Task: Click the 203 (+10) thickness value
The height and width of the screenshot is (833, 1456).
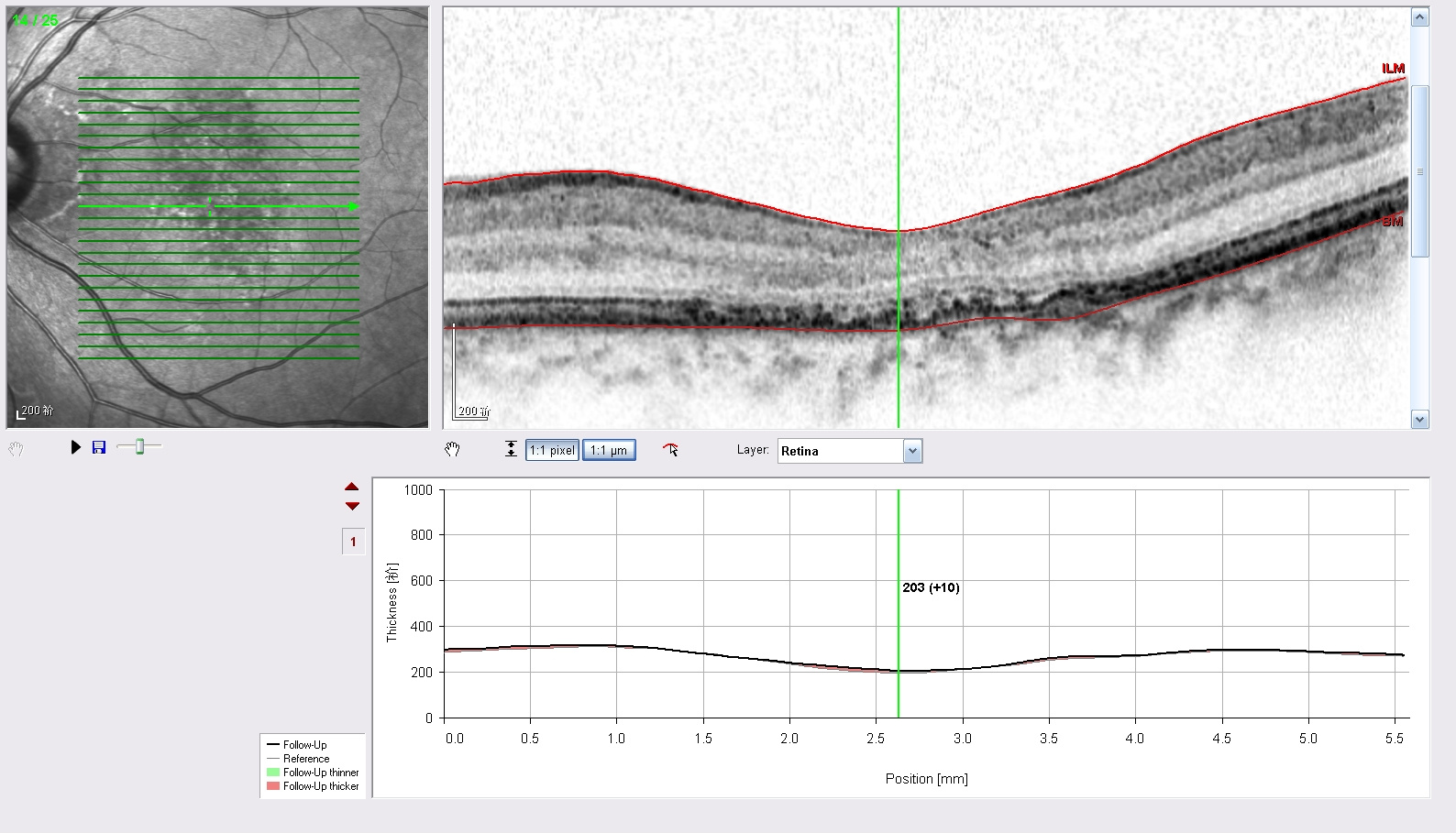Action: click(931, 587)
